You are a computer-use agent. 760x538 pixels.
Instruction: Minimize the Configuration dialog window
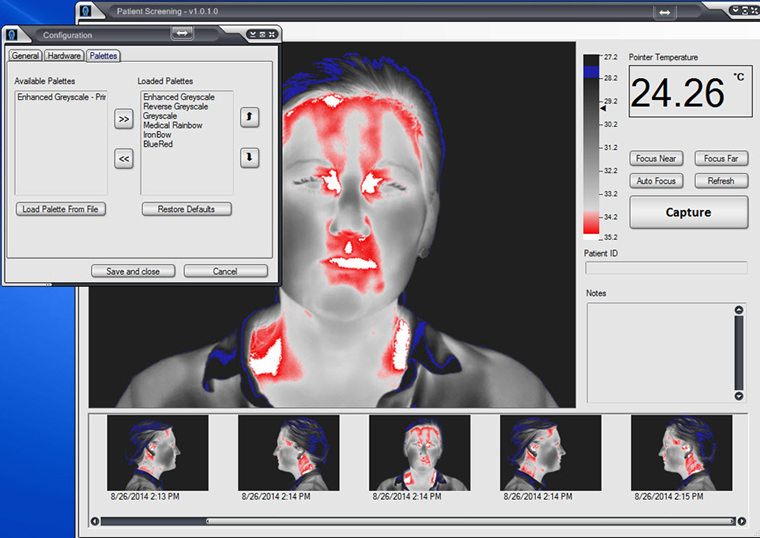pyautogui.click(x=253, y=34)
